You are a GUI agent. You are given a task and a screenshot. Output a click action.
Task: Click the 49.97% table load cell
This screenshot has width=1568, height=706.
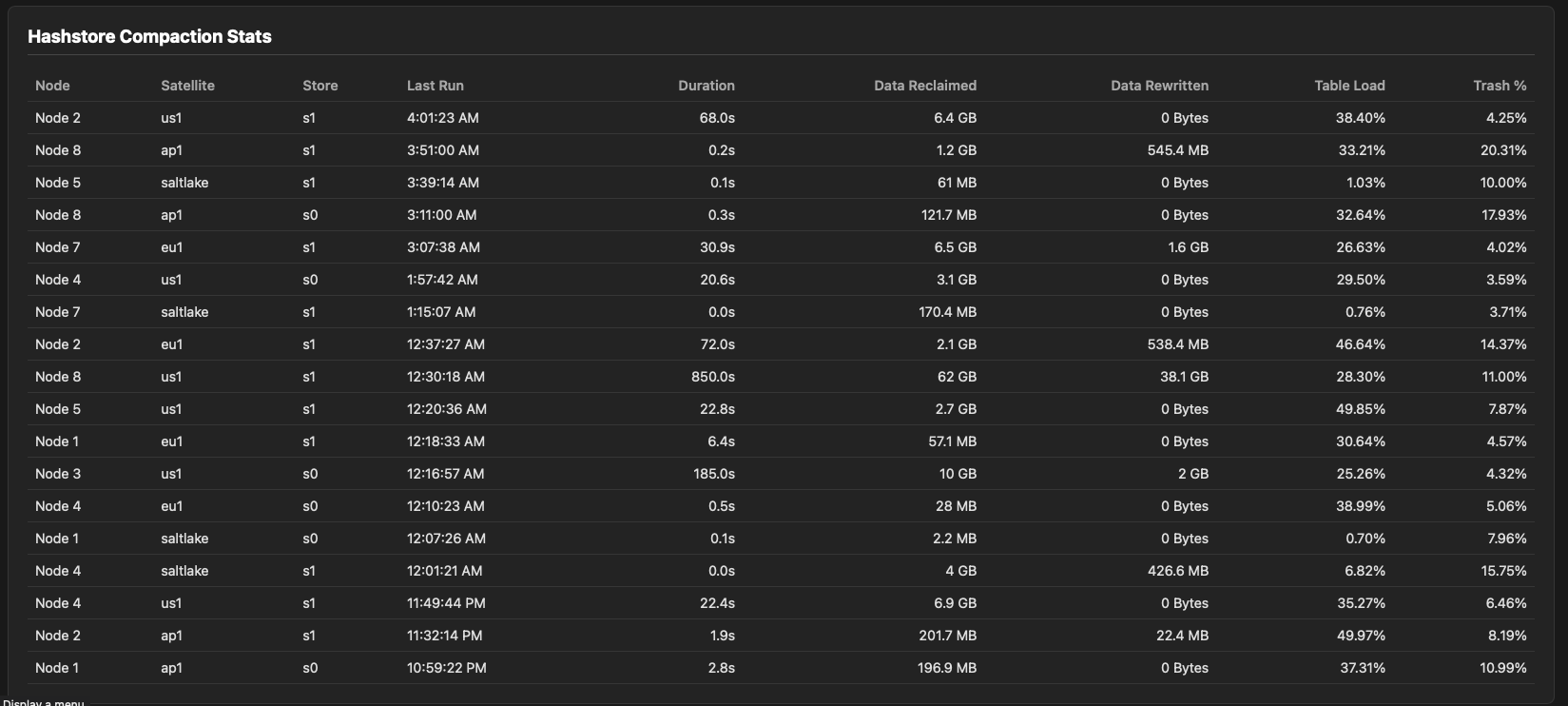click(x=1360, y=636)
